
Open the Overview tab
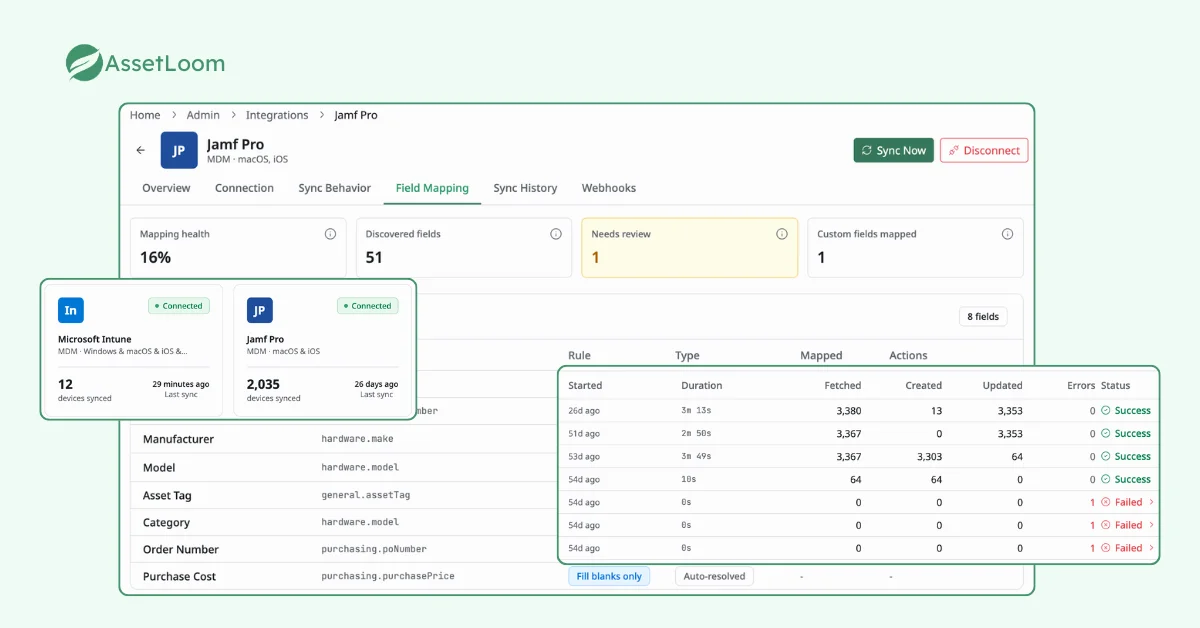[x=166, y=188]
